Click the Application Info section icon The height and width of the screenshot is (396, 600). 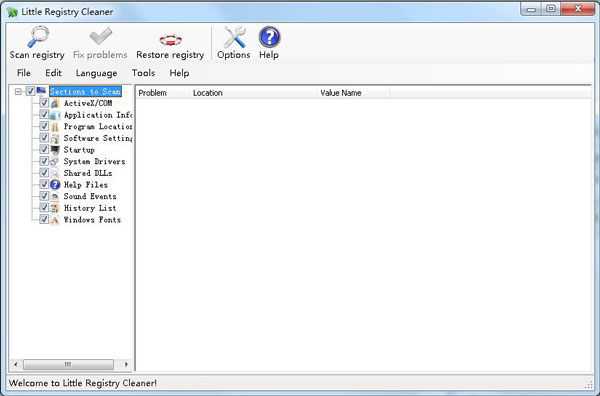click(55, 115)
